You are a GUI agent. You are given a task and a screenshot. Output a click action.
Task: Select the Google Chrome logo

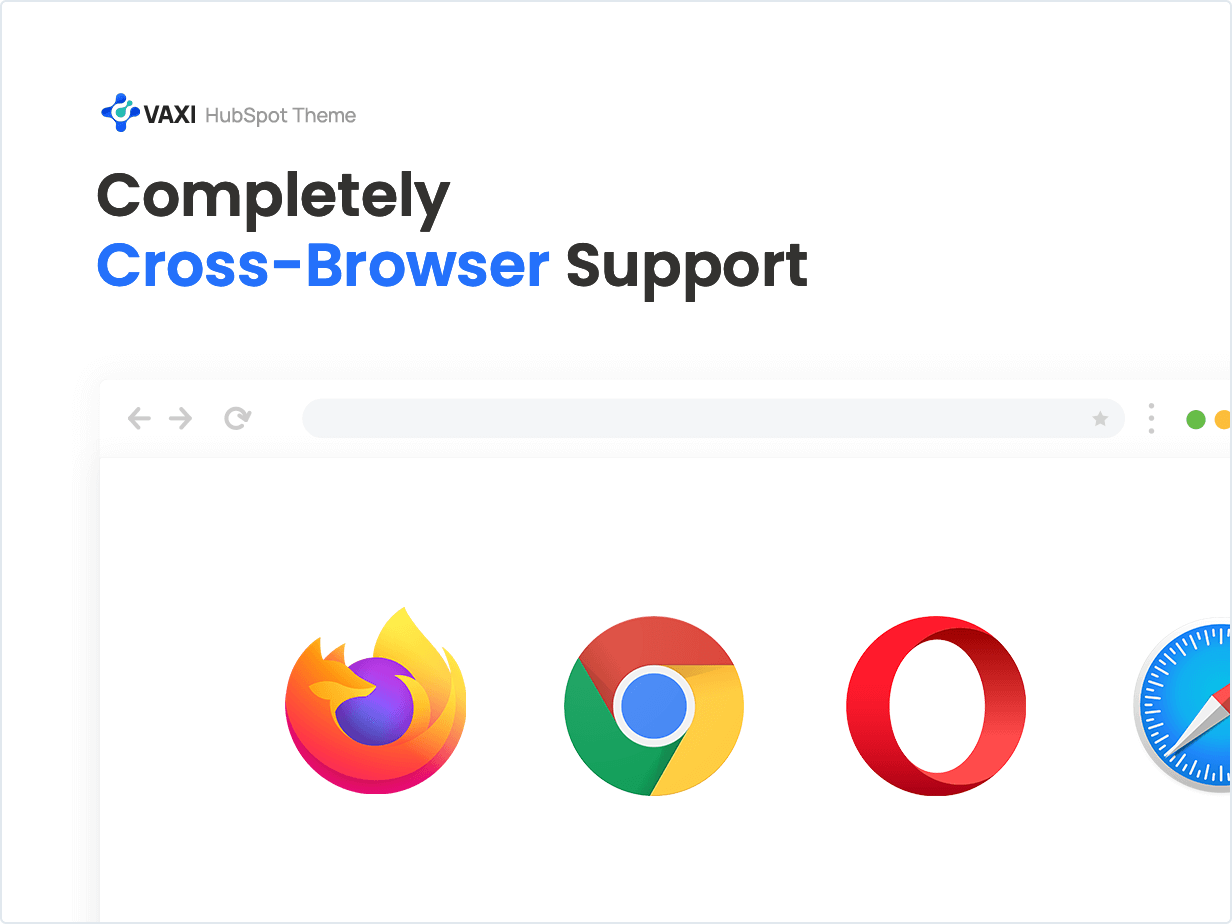coord(654,706)
